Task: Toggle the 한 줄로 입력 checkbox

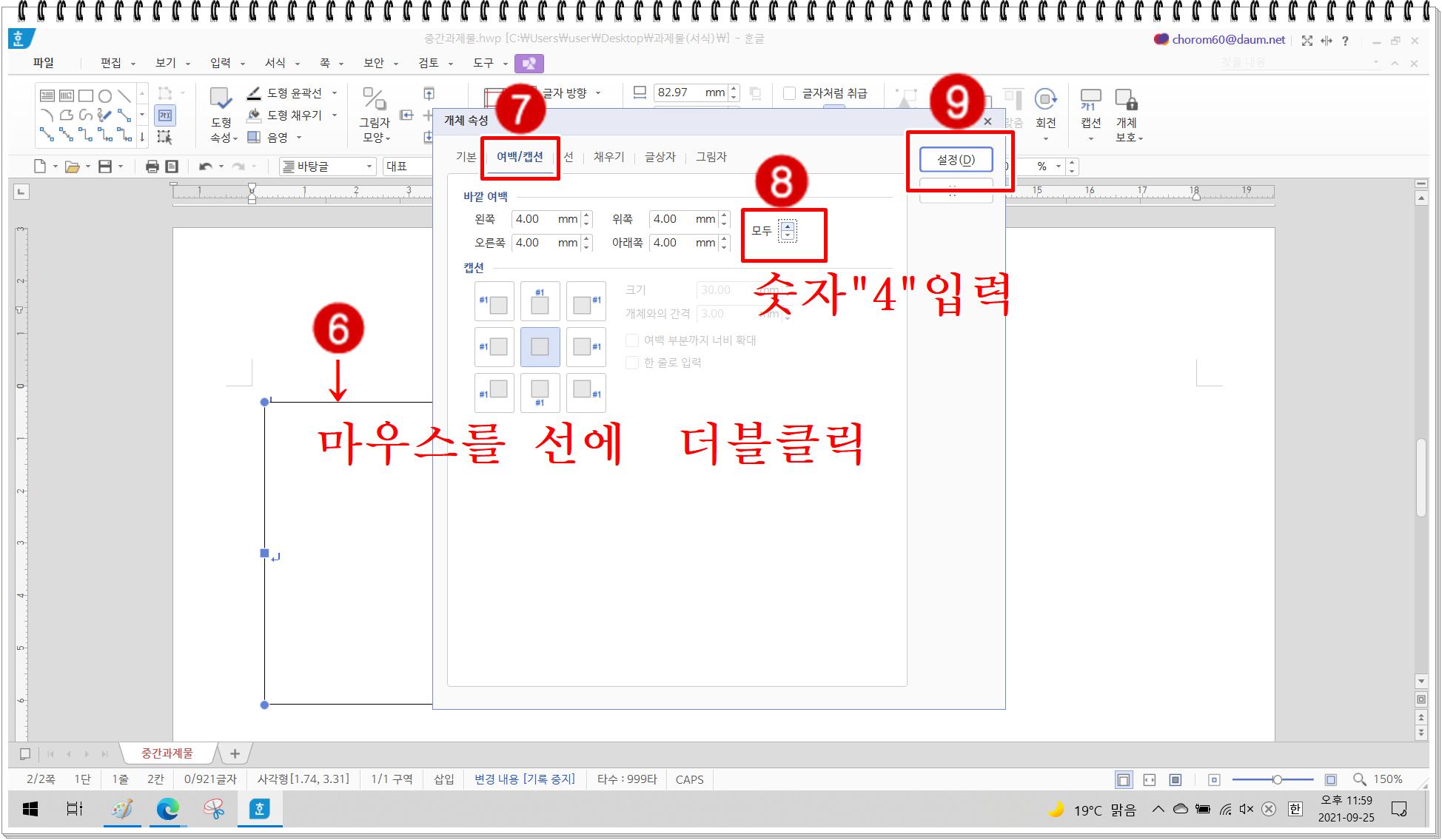Action: coord(632,363)
